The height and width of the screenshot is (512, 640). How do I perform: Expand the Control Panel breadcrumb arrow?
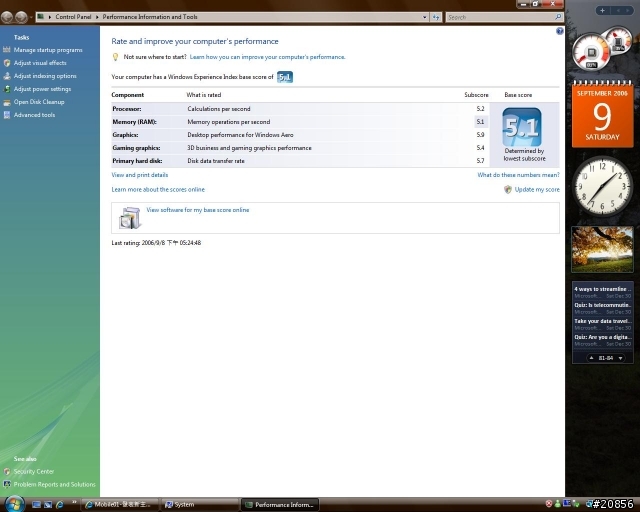[97, 17]
